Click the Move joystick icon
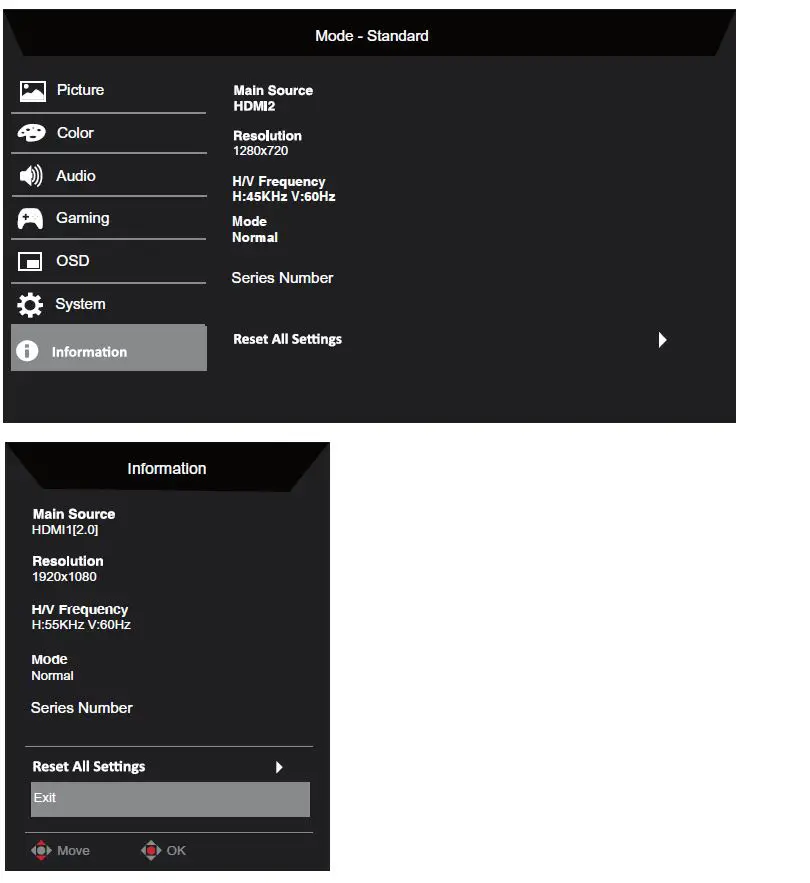The height and width of the screenshot is (883, 810). click(41, 850)
